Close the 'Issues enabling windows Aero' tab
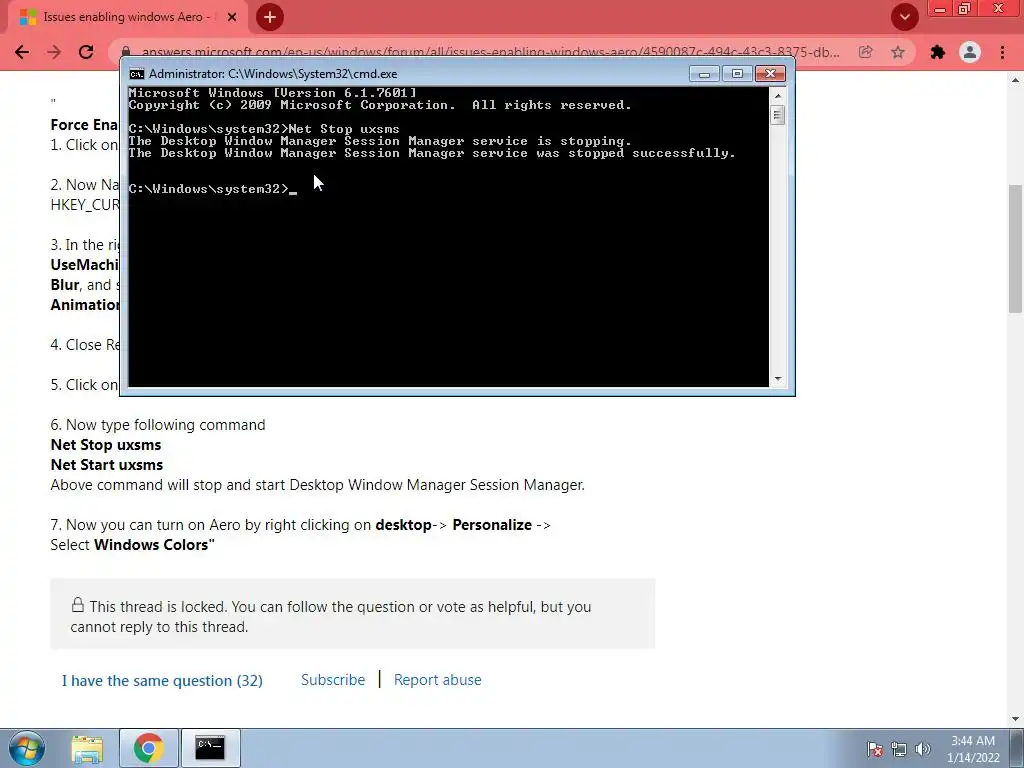The height and width of the screenshot is (768, 1024). (232, 18)
